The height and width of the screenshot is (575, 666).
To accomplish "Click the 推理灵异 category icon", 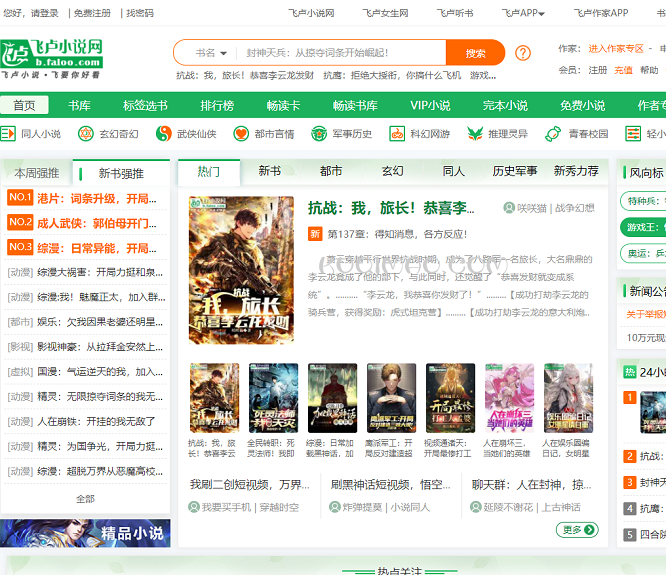I will (x=475, y=134).
